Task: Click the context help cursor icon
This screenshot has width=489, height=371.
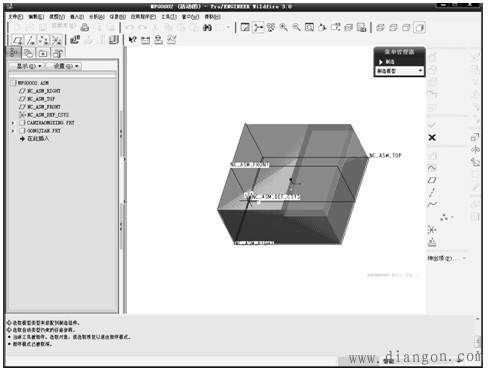Action: [132, 40]
